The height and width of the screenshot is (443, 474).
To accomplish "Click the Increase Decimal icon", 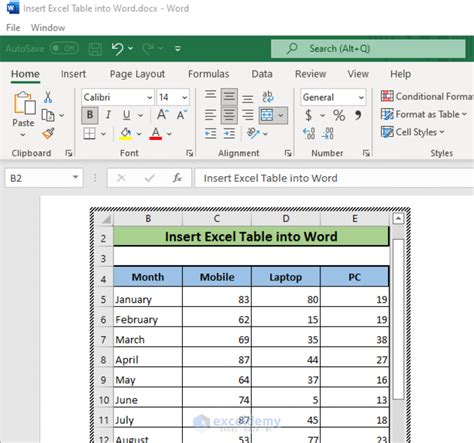I will pyautogui.click(x=309, y=134).
